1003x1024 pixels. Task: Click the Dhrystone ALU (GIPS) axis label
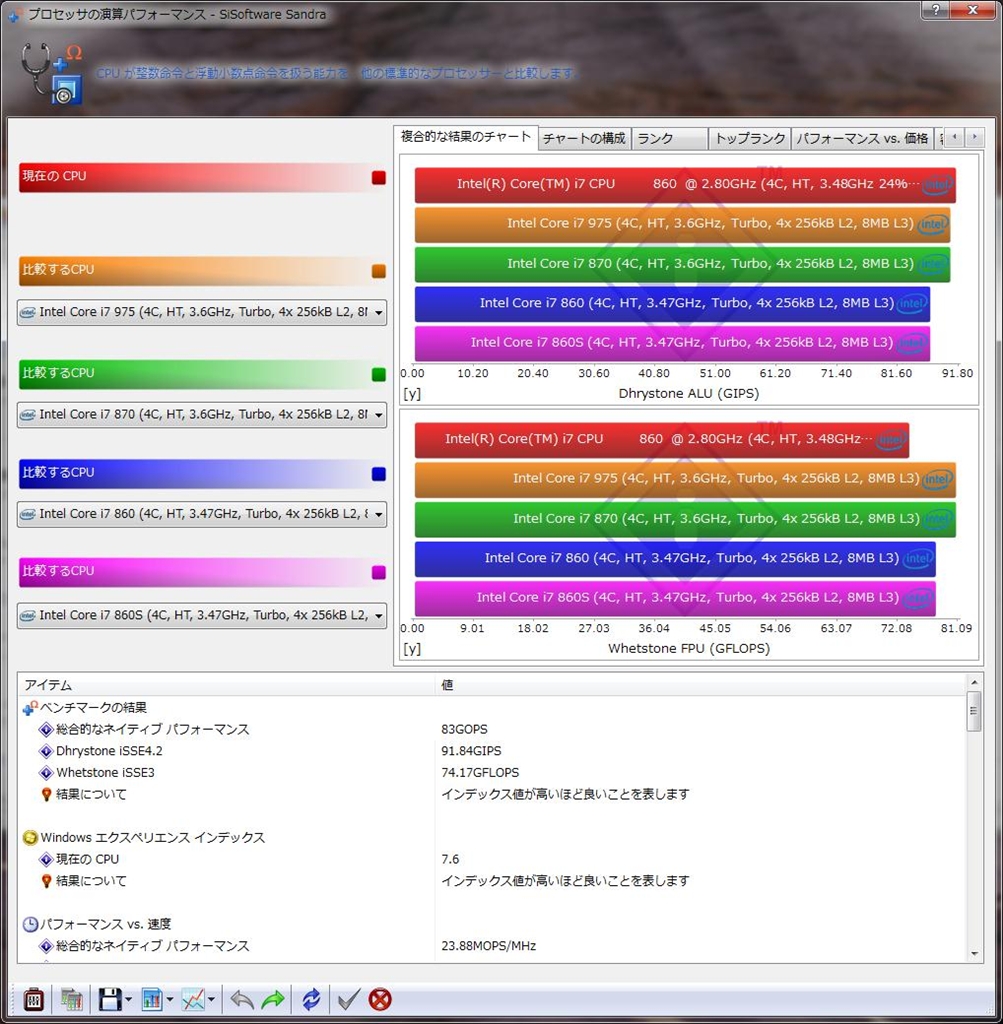coord(689,394)
